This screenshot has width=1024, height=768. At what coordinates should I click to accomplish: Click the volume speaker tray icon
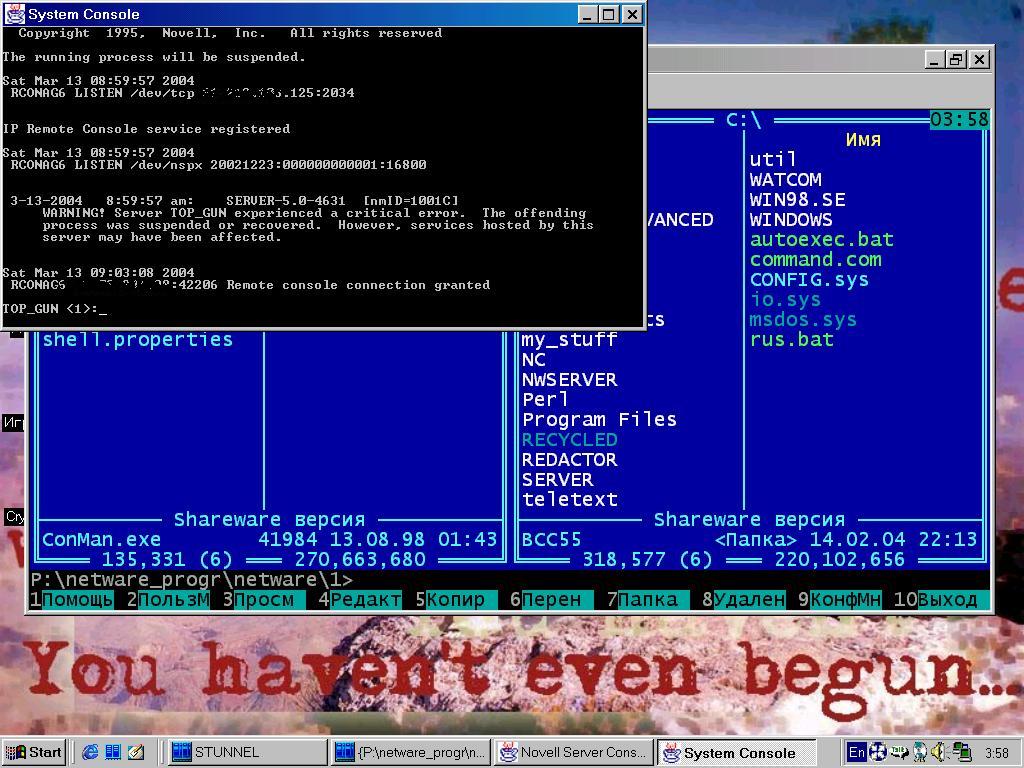[x=939, y=752]
